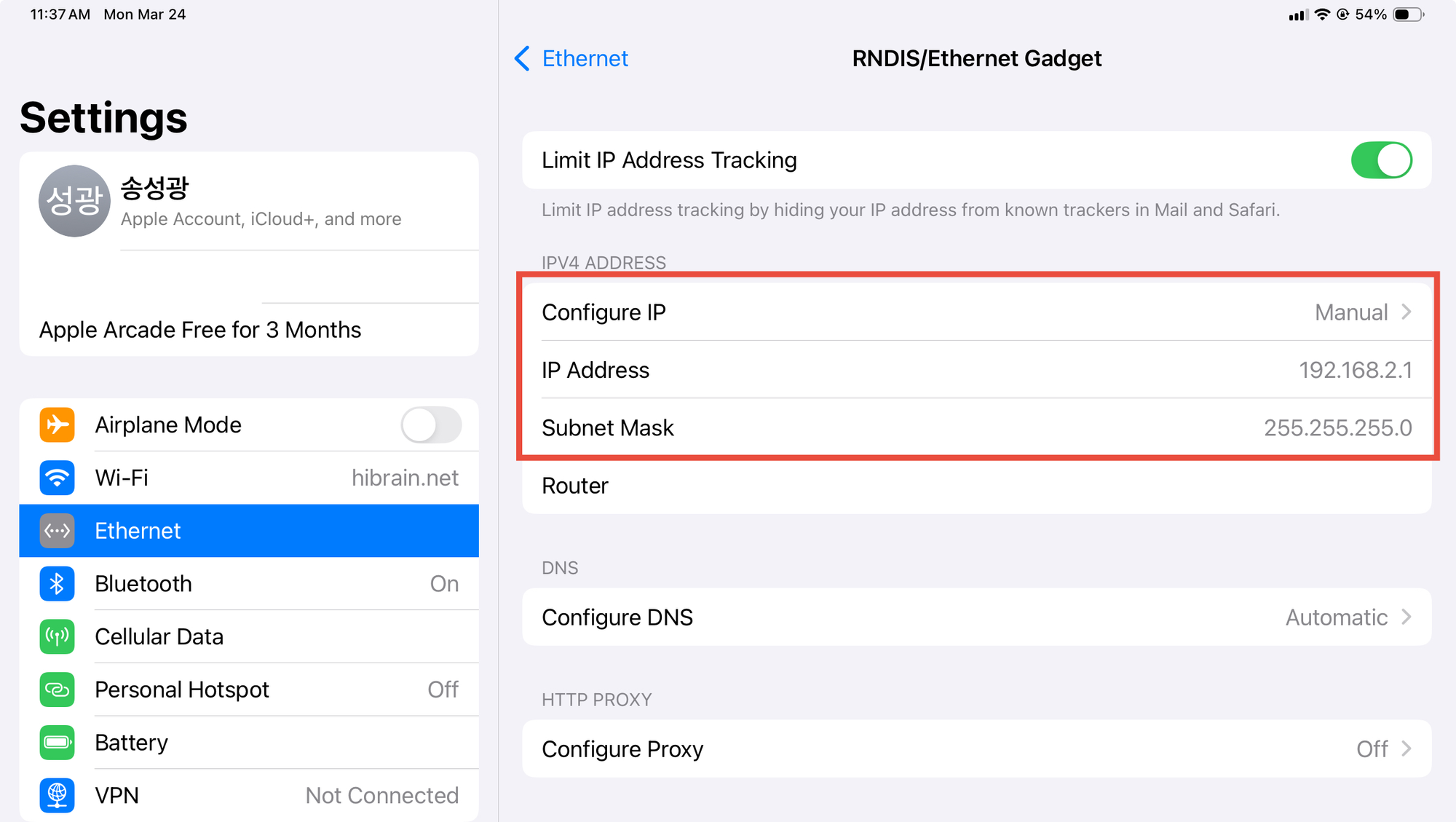This screenshot has width=1456, height=822.
Task: Tap the Router field row
Action: click(976, 486)
